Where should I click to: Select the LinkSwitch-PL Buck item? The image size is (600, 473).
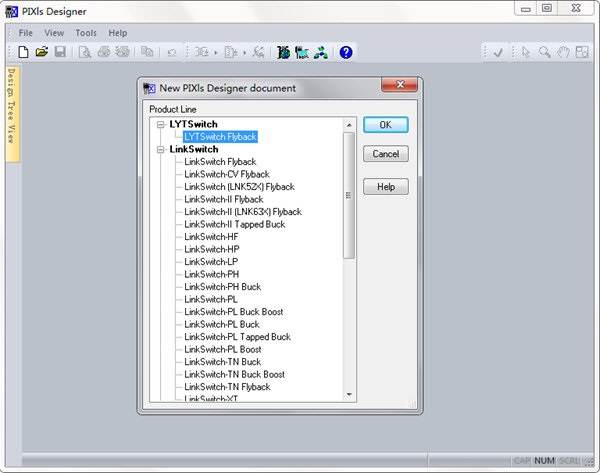point(222,324)
